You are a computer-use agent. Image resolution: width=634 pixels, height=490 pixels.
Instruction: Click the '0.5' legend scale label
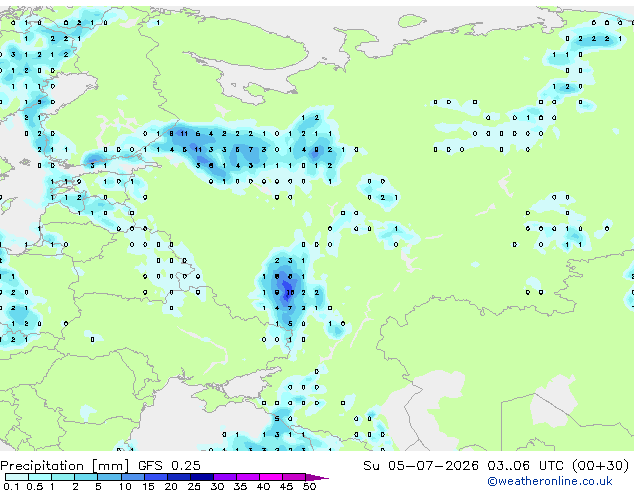click(34, 486)
